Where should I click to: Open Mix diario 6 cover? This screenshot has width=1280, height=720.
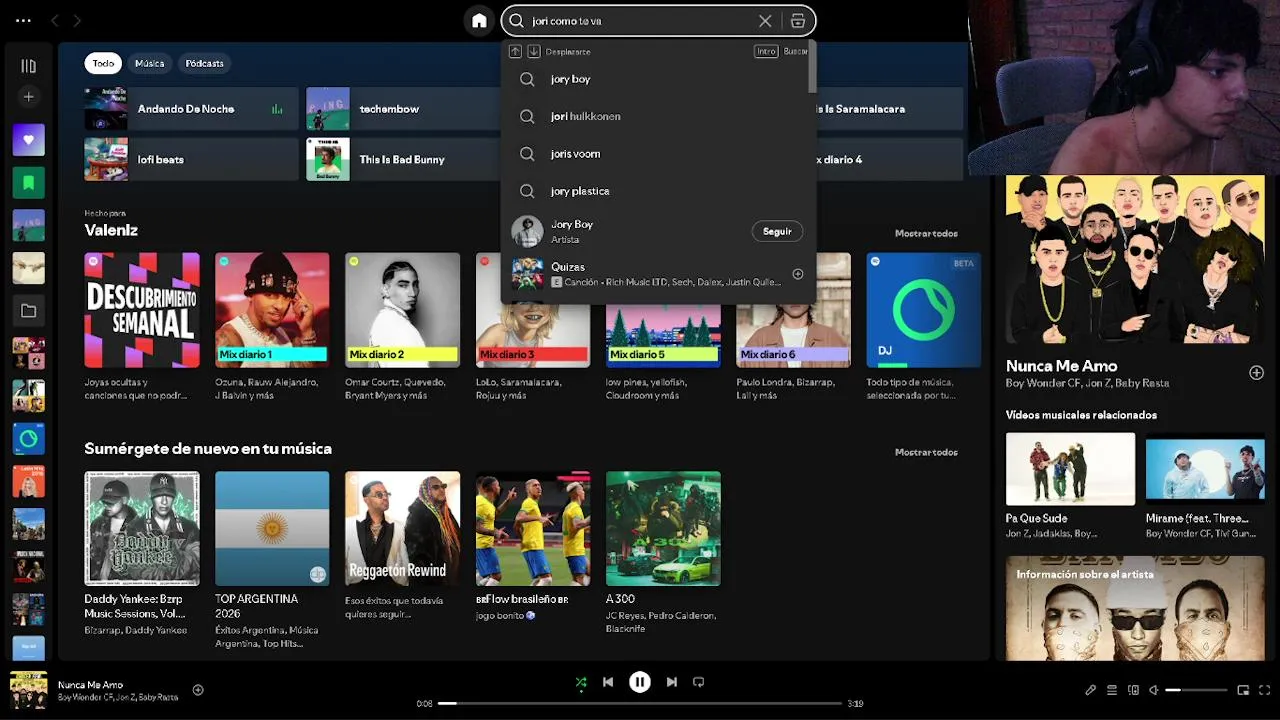[x=793, y=336]
